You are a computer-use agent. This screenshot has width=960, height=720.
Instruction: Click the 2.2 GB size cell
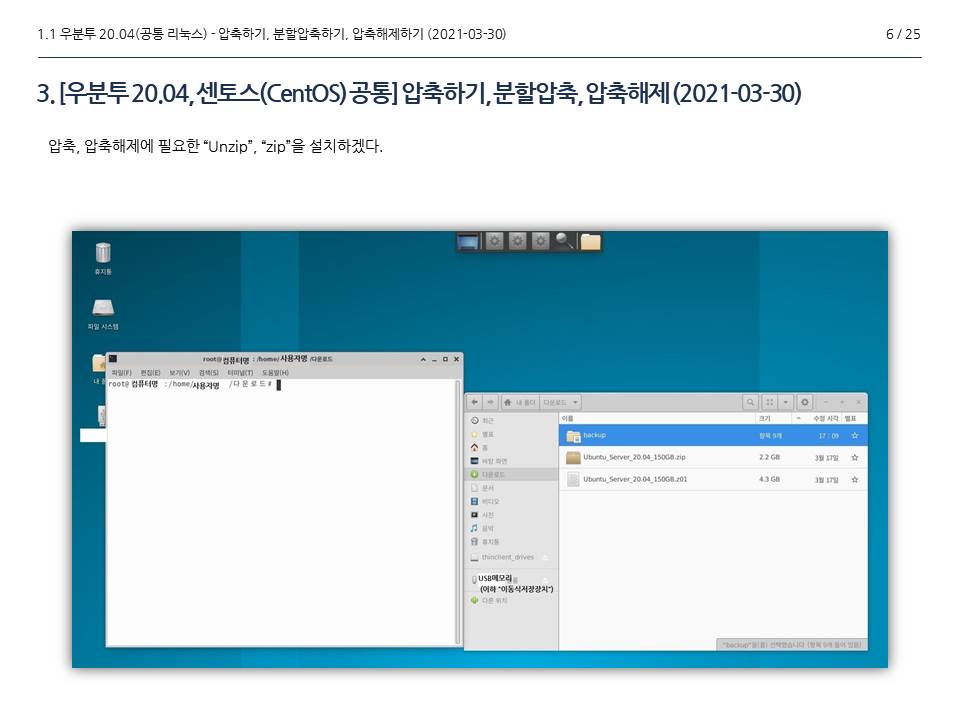coord(769,457)
